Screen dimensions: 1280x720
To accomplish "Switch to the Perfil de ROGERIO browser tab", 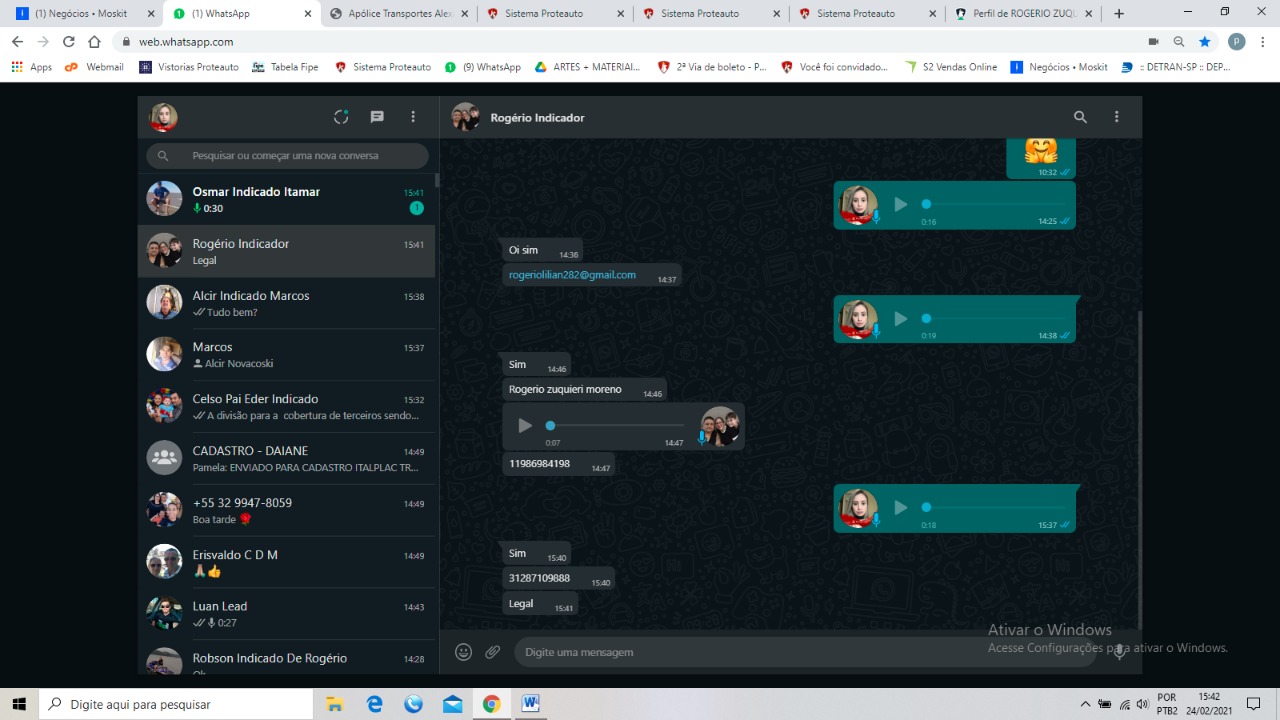I will click(1020, 14).
